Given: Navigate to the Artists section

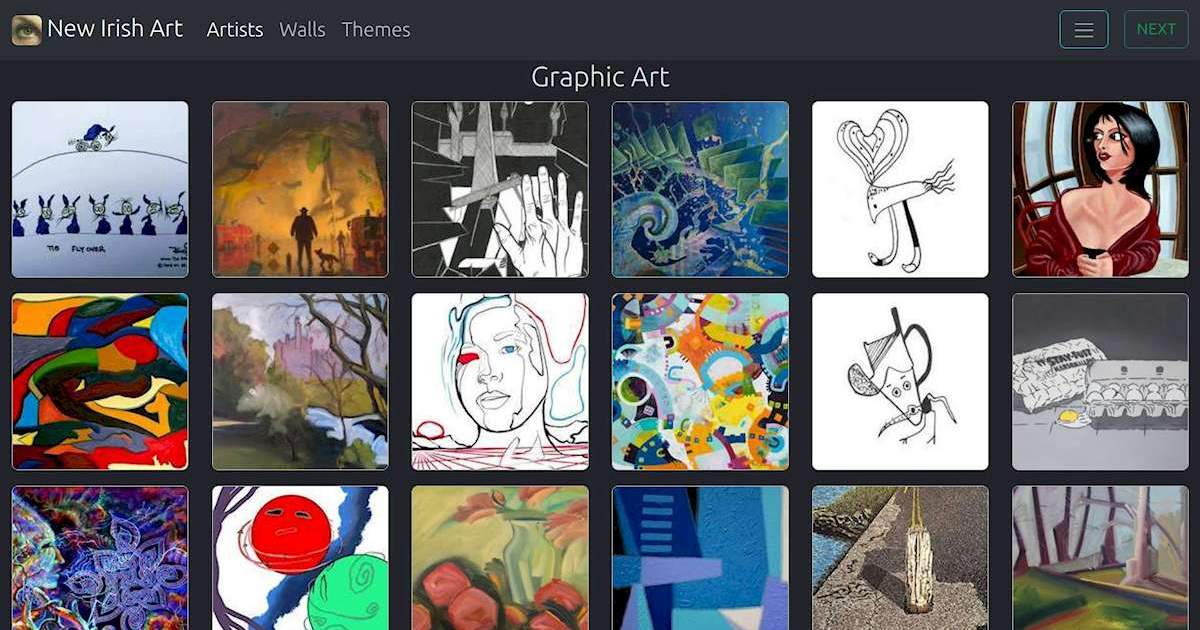Looking at the screenshot, I should coord(234,30).
